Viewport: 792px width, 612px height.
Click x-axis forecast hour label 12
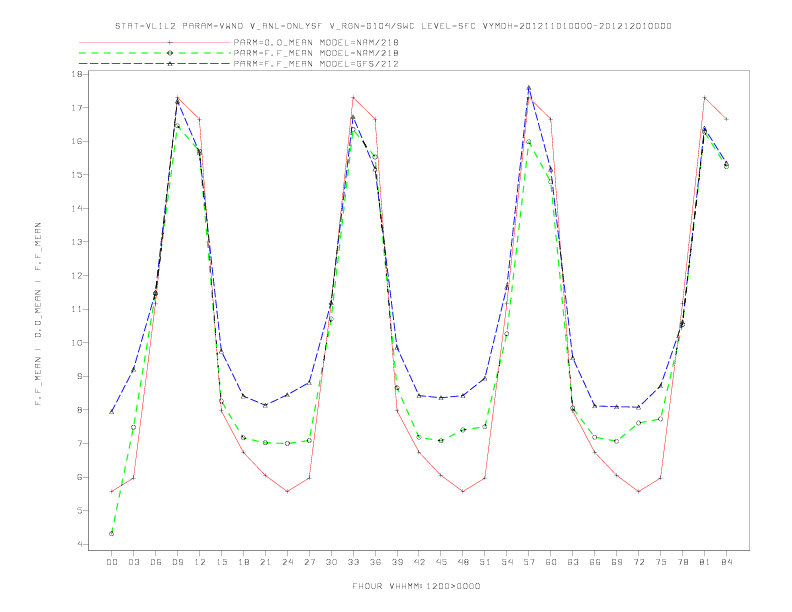tap(200, 562)
